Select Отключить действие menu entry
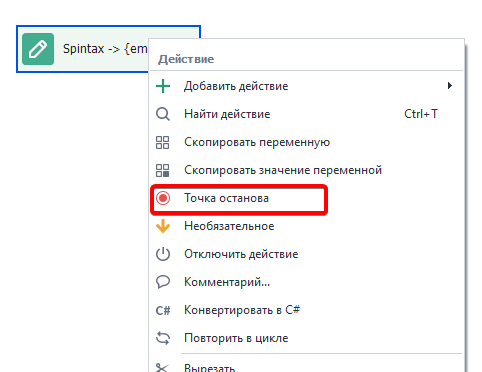The image size is (482, 372). (306, 254)
